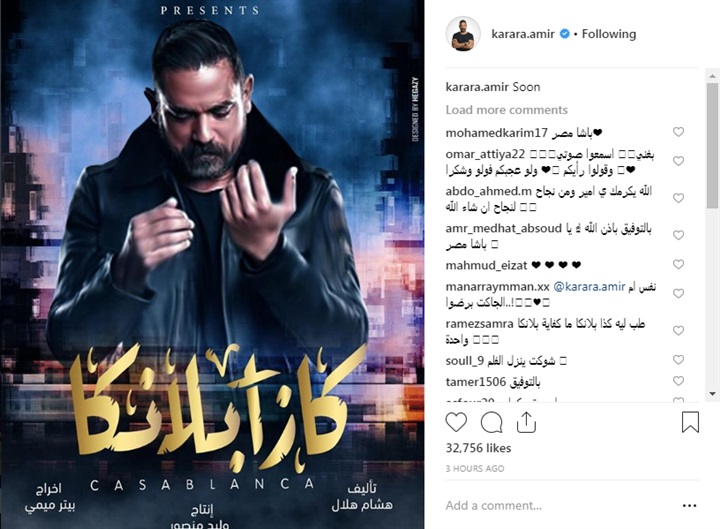Save the post with the bookmark icon
The image size is (720, 529).
click(x=690, y=422)
